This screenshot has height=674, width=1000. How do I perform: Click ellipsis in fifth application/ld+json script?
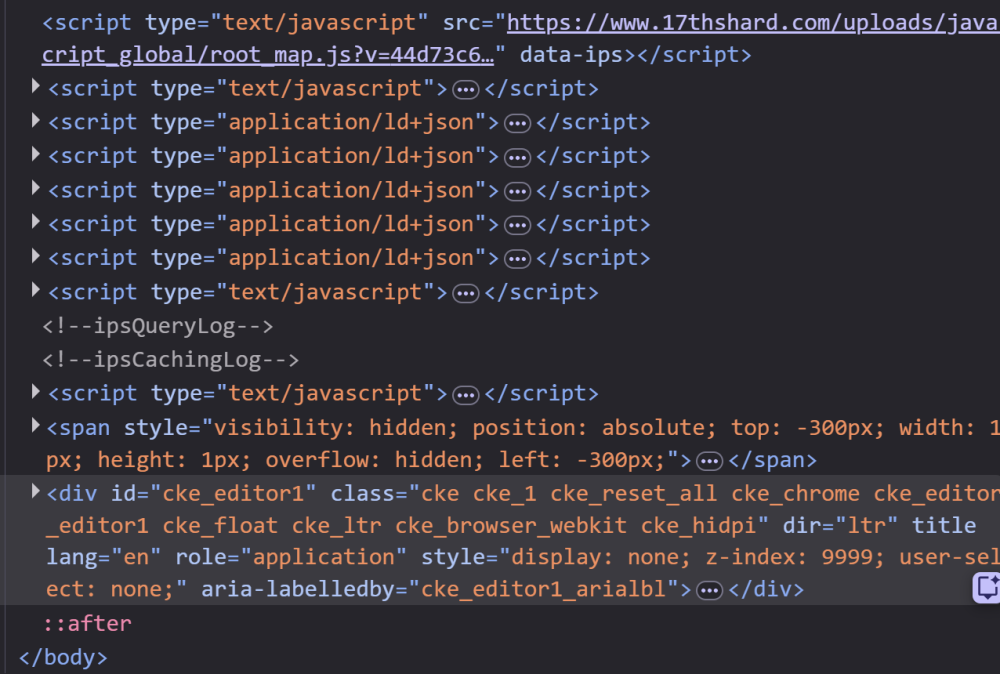click(x=517, y=260)
